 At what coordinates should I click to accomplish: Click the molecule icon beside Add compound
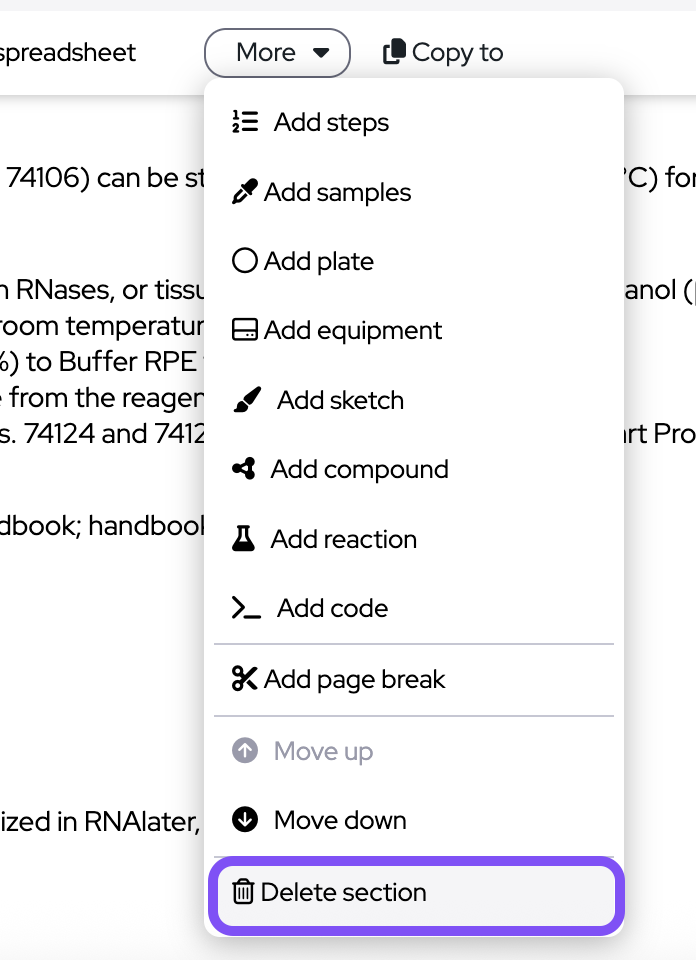click(x=244, y=469)
